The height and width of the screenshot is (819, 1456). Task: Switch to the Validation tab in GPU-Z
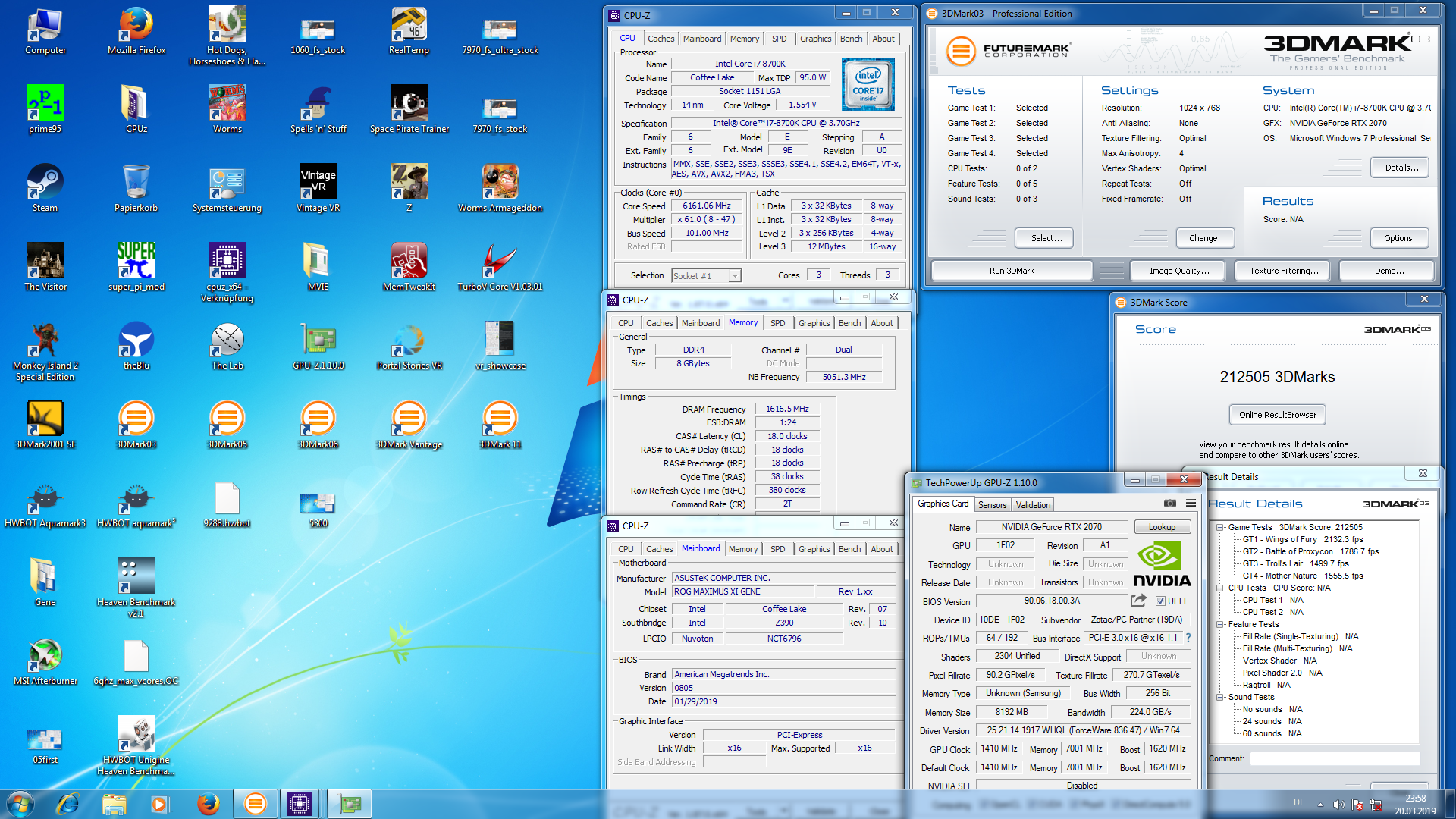(x=1033, y=504)
